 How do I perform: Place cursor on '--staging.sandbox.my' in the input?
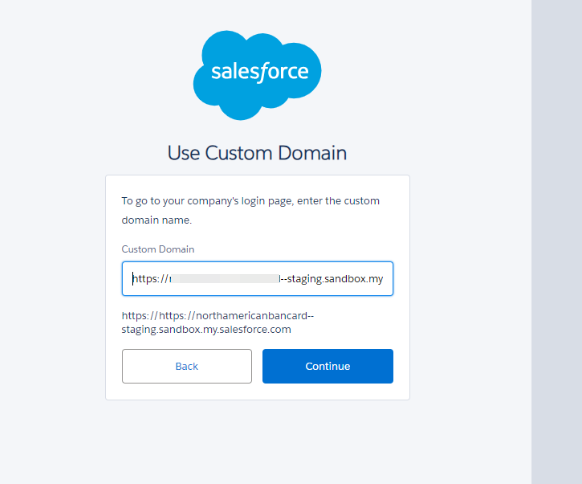tap(331, 279)
